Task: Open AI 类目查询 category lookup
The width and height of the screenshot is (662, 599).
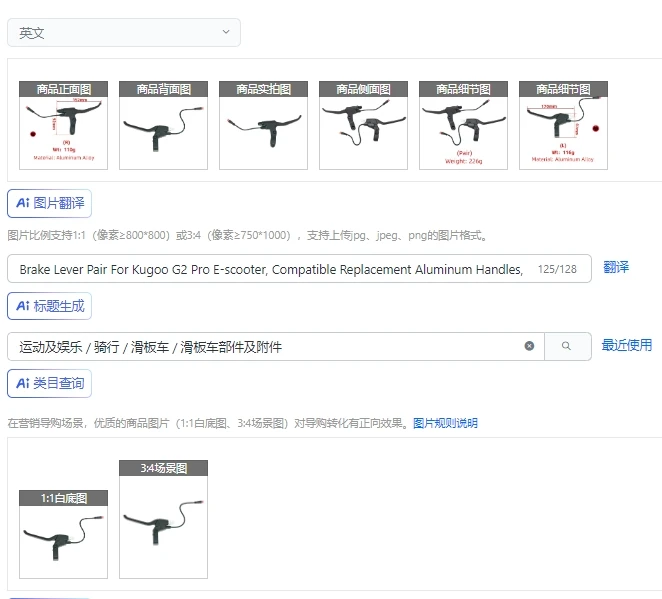Action: [x=49, y=384]
